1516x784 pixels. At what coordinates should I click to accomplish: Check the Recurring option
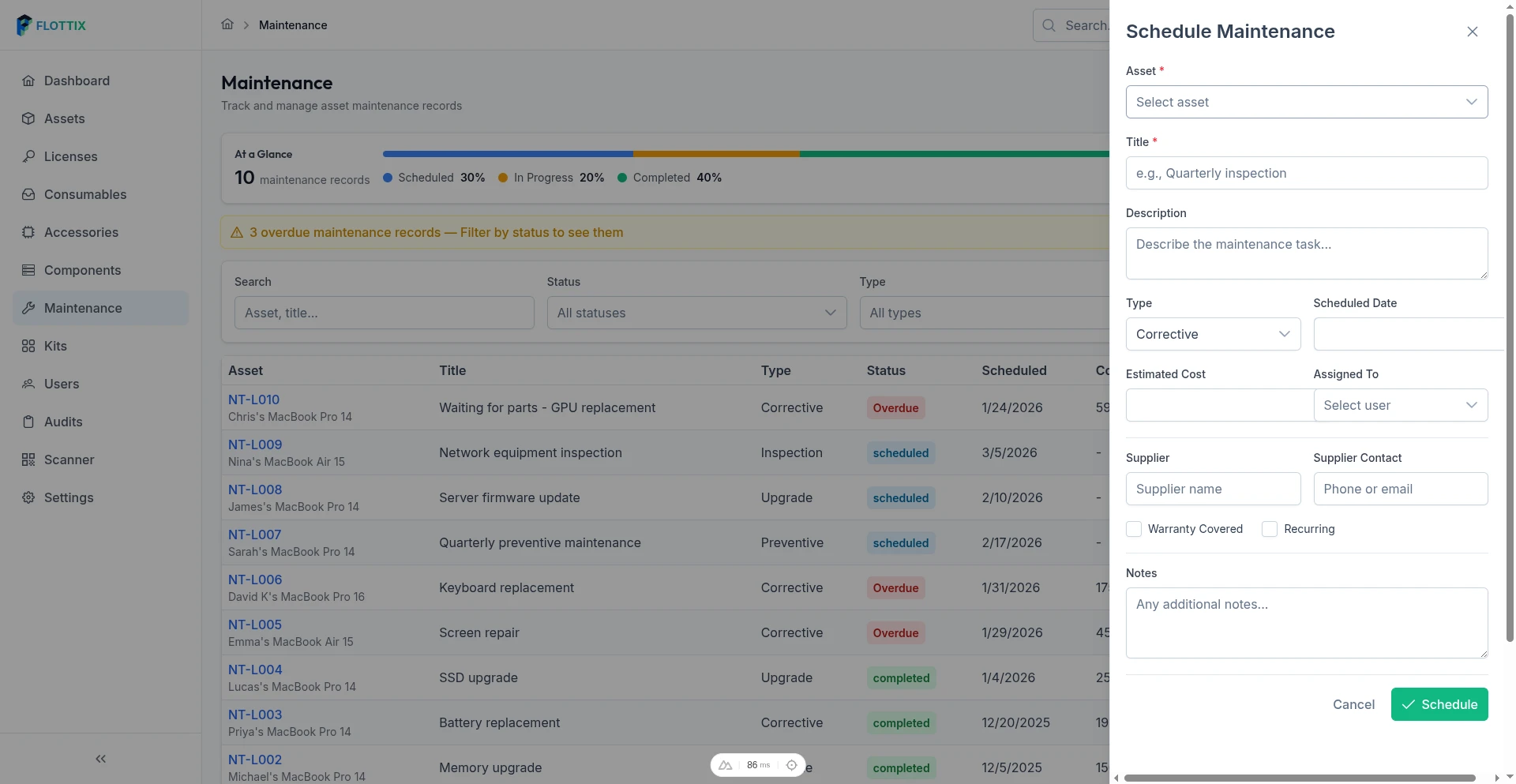point(1270,529)
